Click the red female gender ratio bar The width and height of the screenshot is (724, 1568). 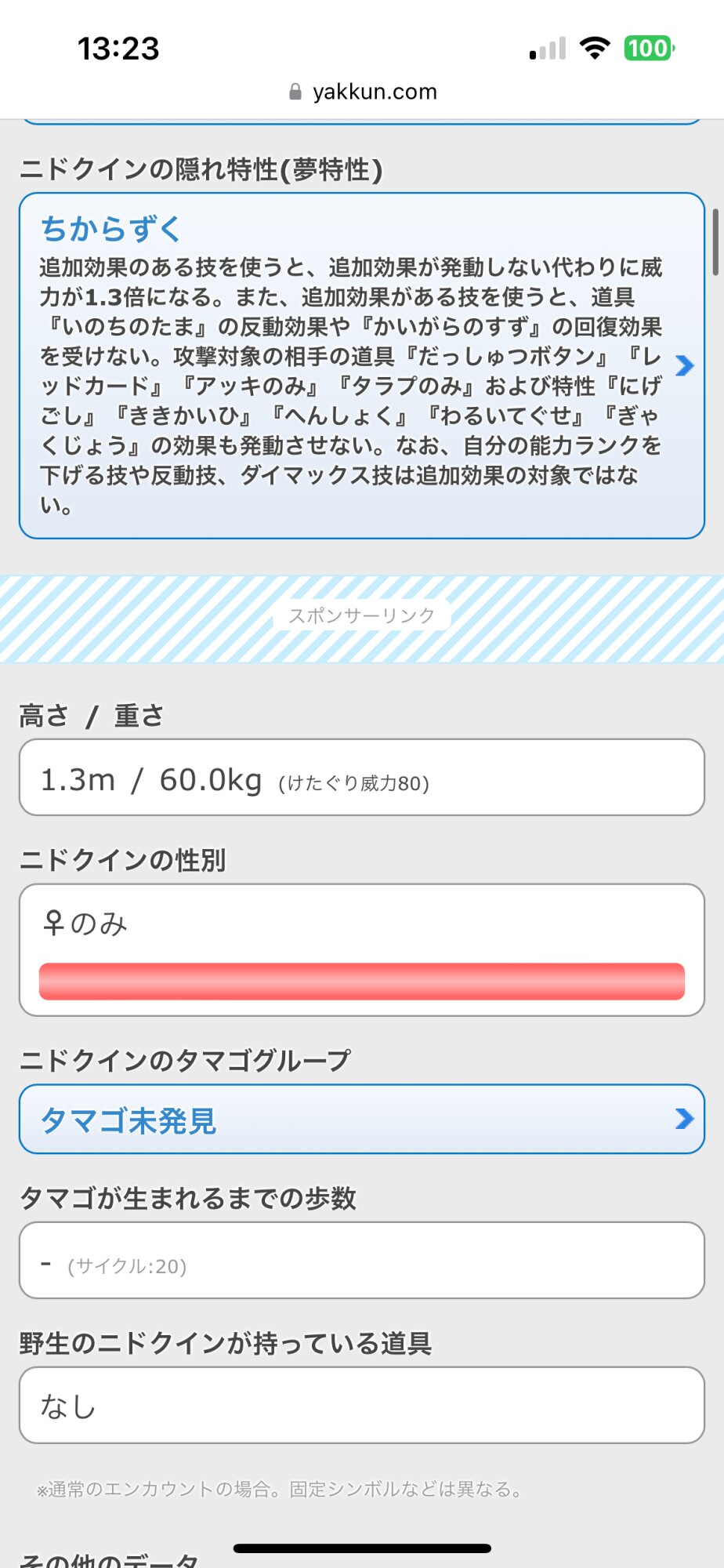tap(362, 982)
